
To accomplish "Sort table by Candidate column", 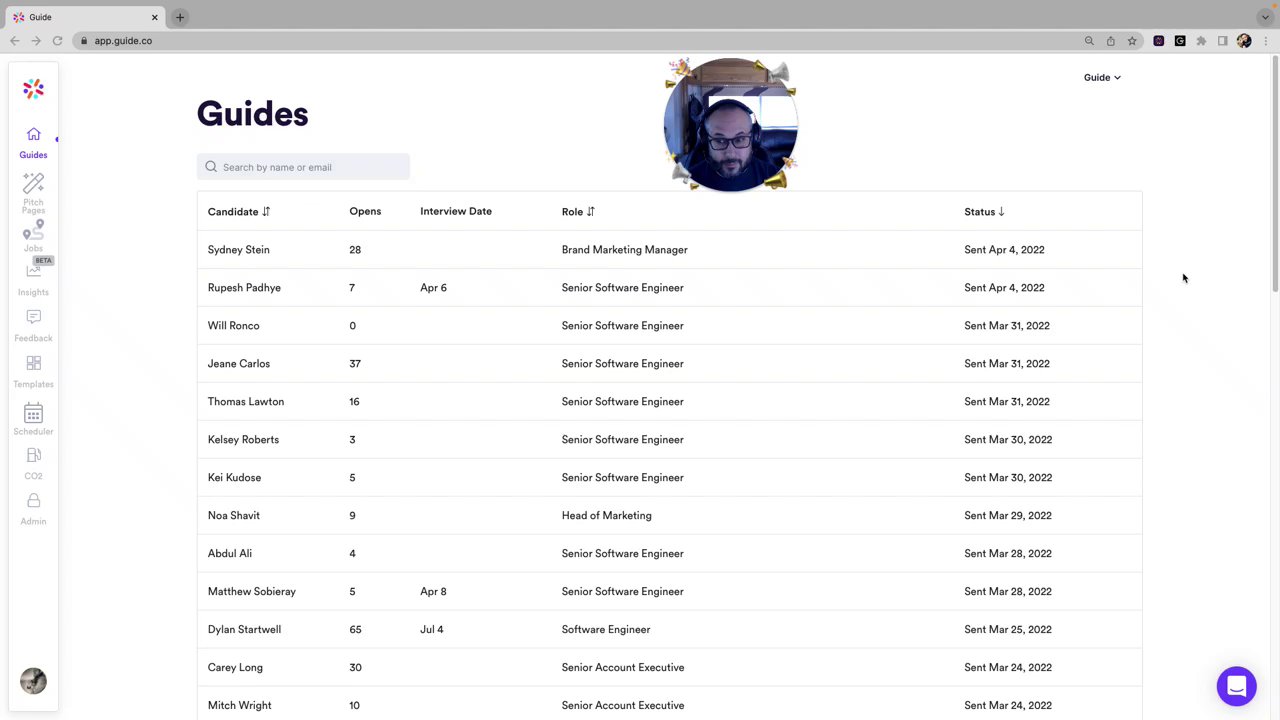I will 239,212.
